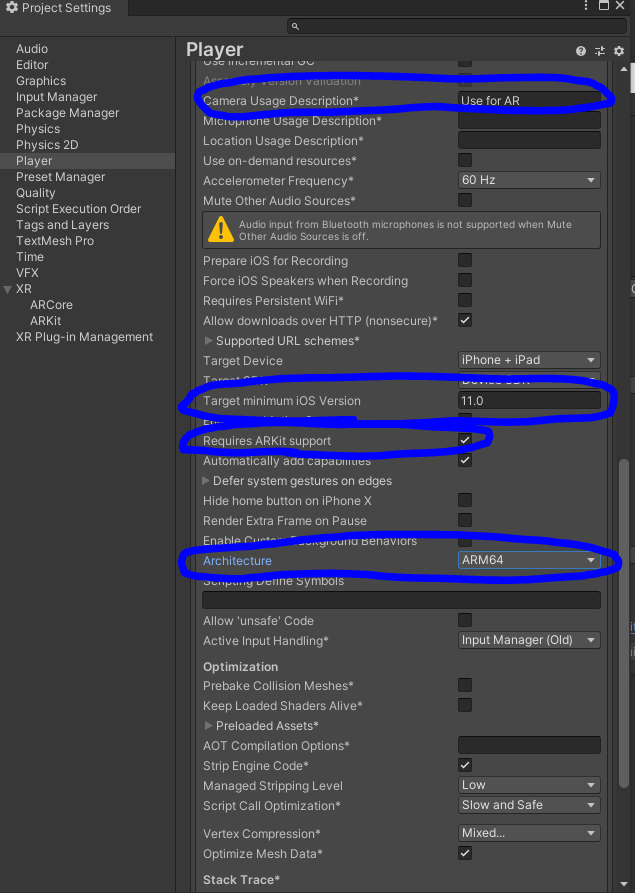Toggle Requires Persistent WiFi checkbox

click(x=465, y=300)
